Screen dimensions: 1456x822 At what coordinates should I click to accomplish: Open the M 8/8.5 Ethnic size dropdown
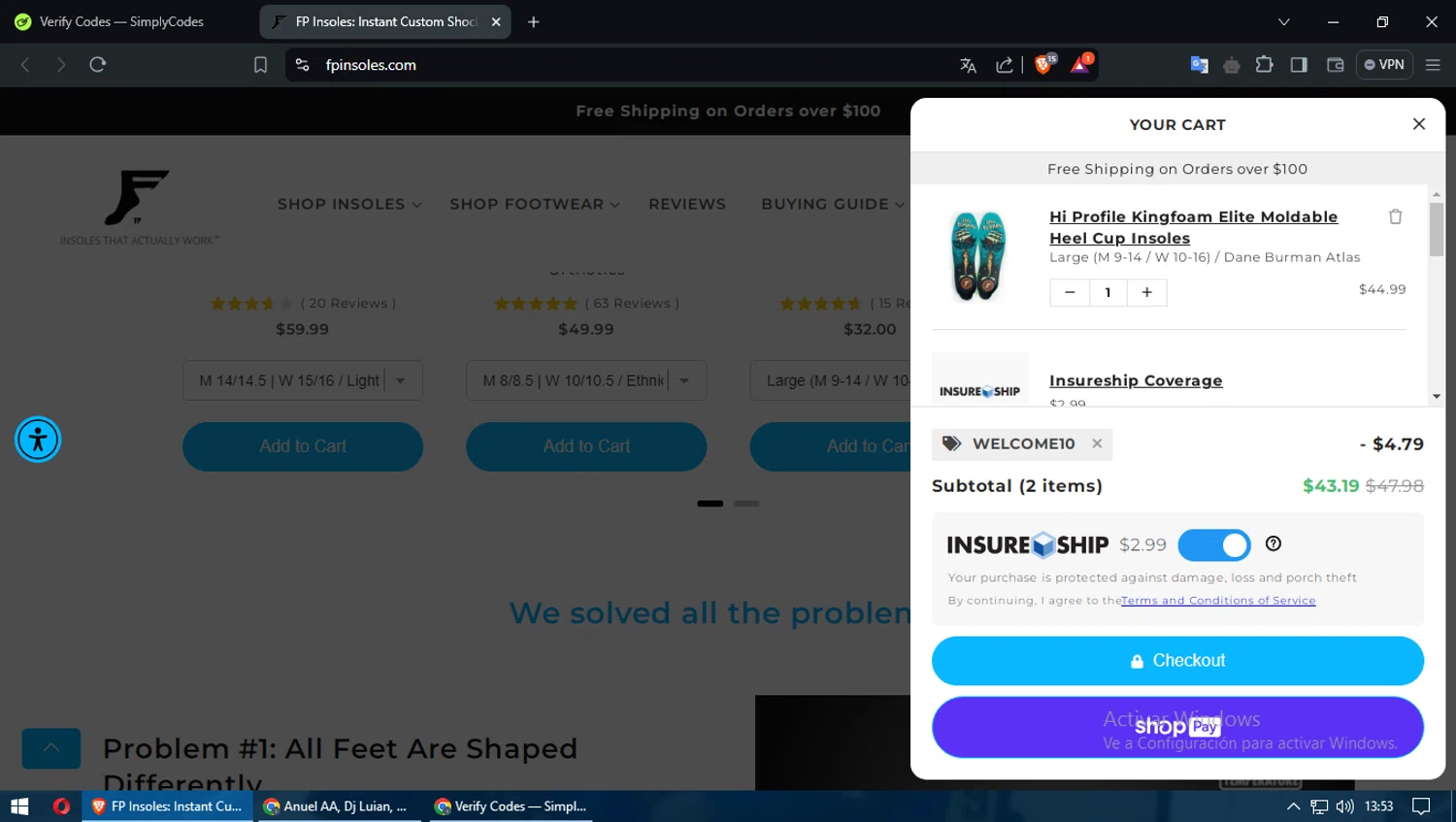point(586,380)
